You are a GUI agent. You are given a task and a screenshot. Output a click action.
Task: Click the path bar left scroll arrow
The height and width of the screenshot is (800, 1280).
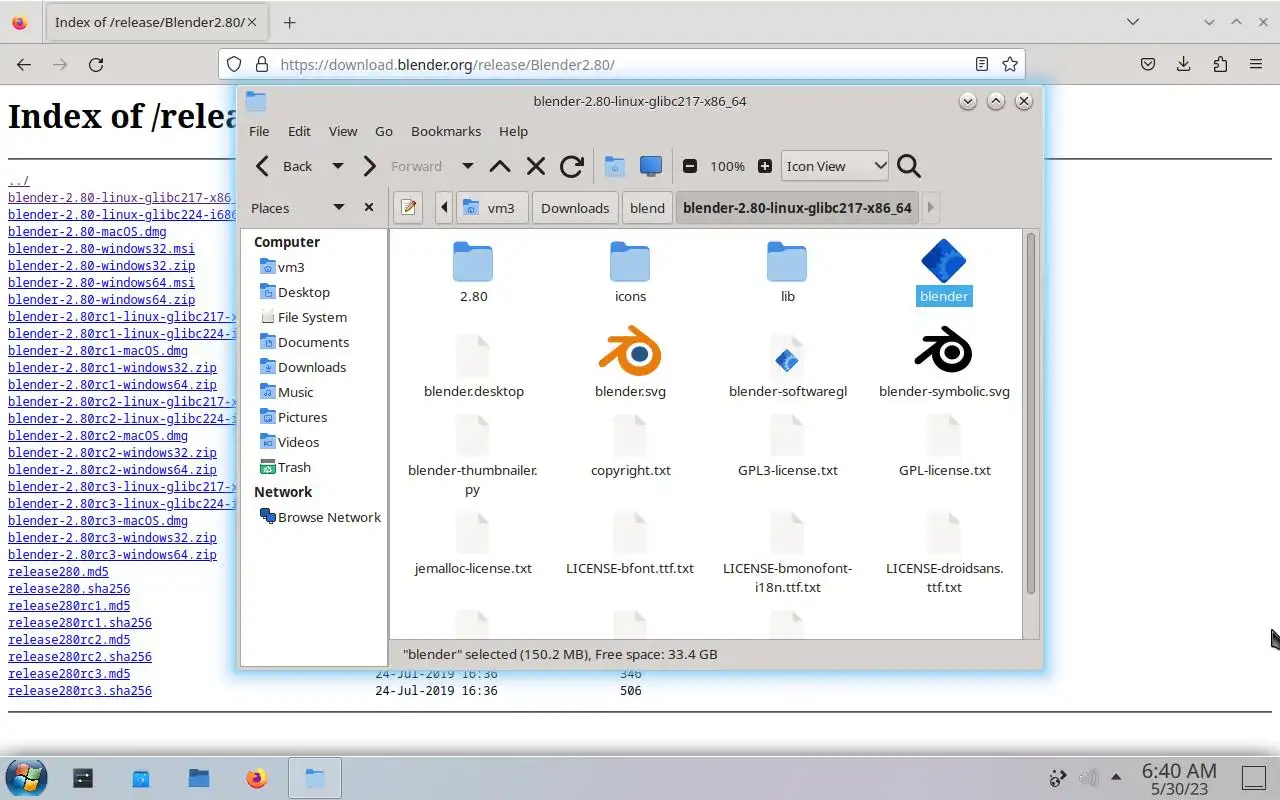[x=444, y=207]
